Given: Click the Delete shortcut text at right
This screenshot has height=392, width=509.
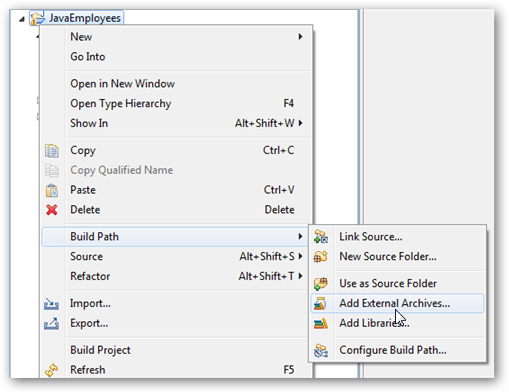Looking at the screenshot, I should [280, 210].
